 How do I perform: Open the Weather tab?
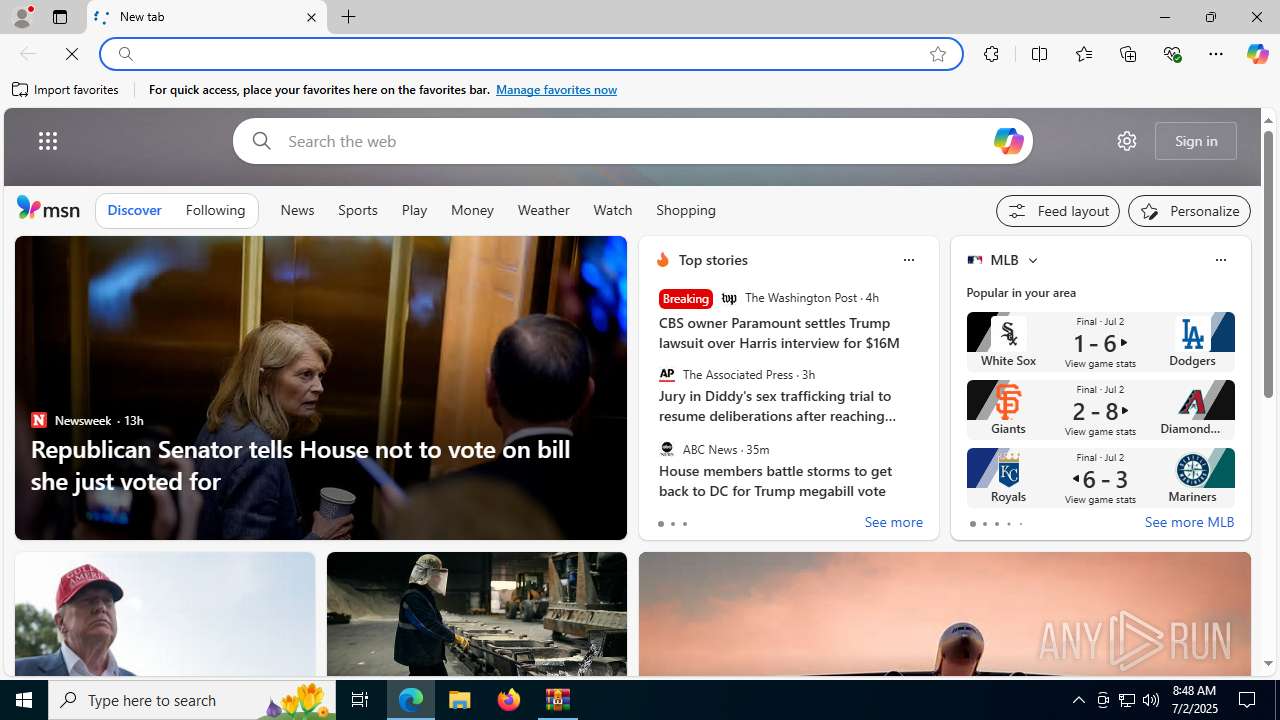pos(544,211)
